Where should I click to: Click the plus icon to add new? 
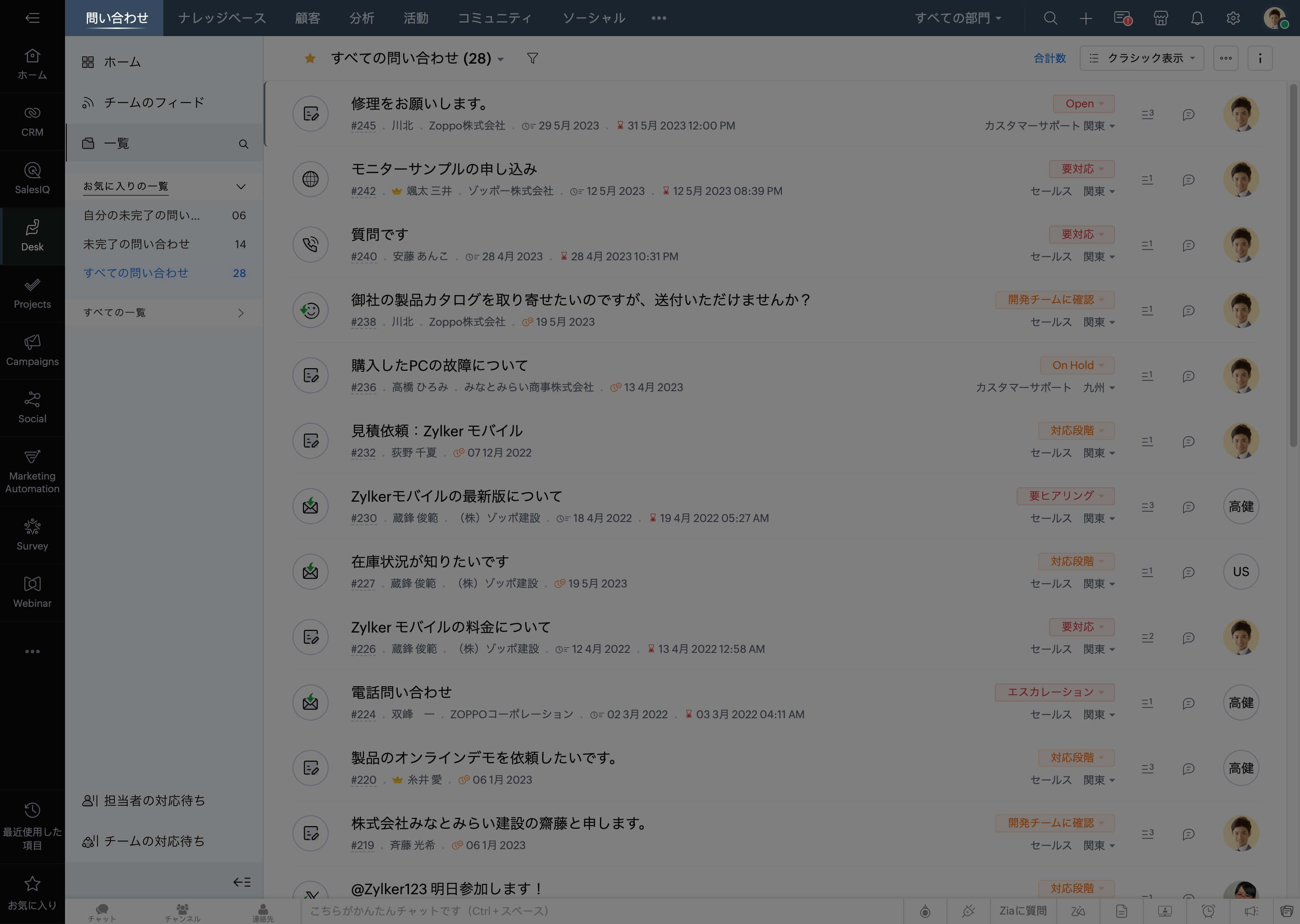pos(1086,18)
